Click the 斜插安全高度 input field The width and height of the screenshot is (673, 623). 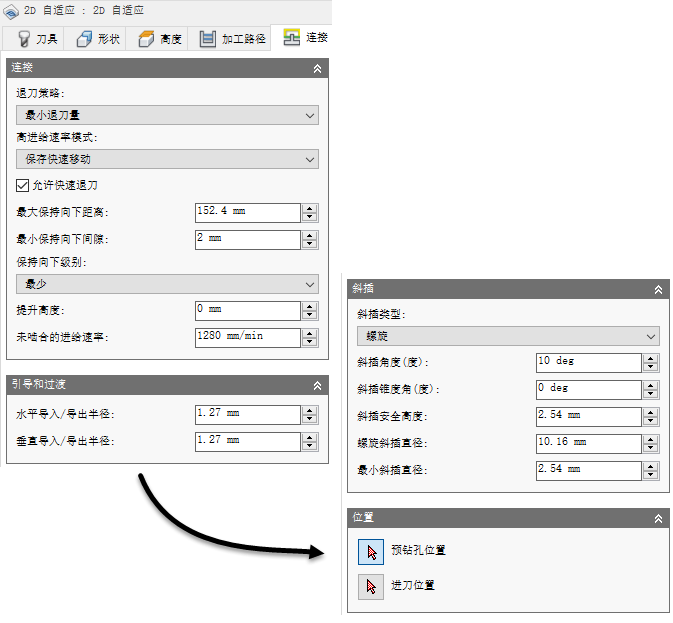[589, 417]
